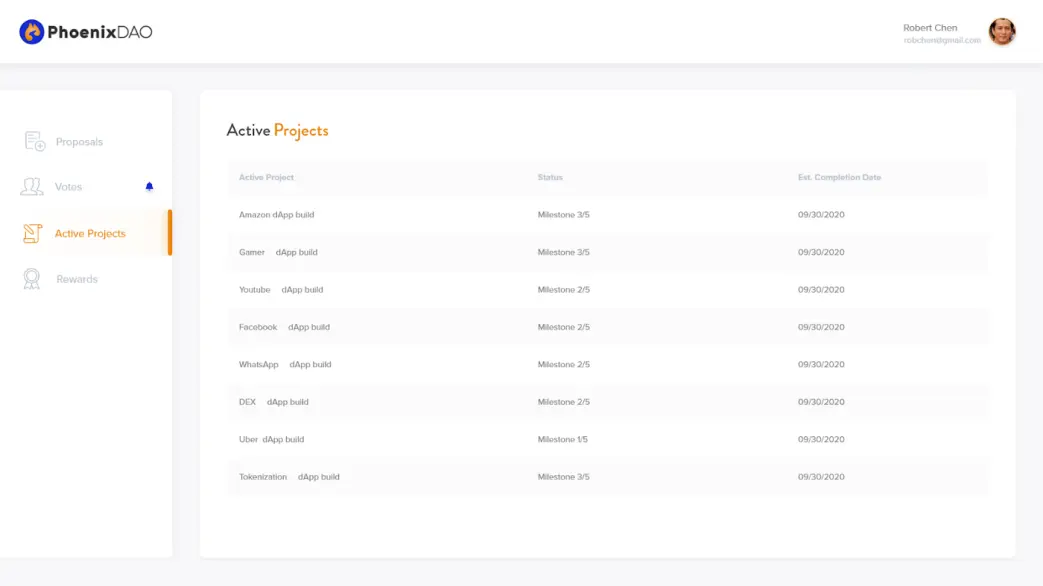
Task: Open the Amazon dApp build project
Action: pos(277,215)
